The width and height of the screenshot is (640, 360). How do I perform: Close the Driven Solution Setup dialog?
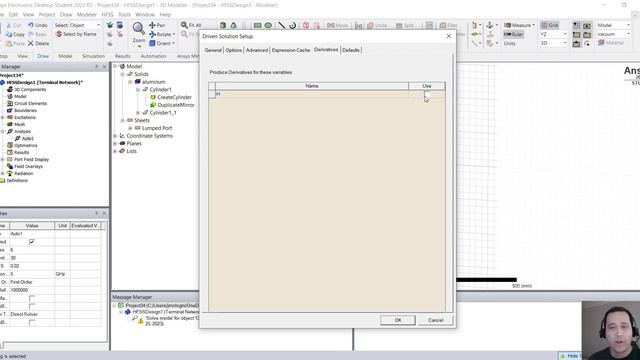(x=449, y=36)
